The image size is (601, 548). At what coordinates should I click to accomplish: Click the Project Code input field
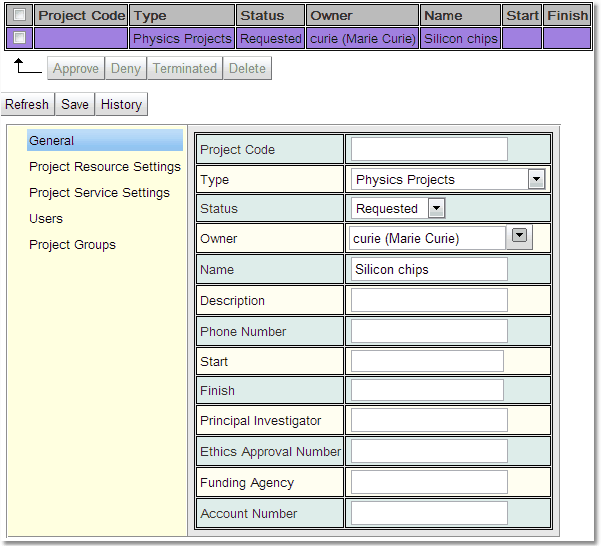tap(429, 150)
